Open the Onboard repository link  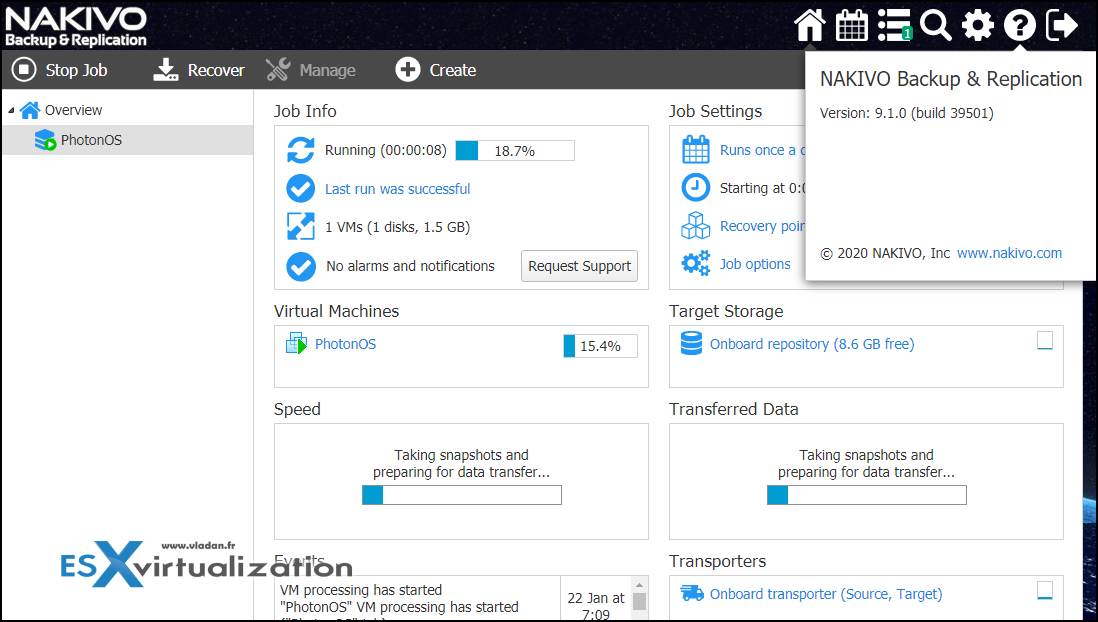(812, 344)
